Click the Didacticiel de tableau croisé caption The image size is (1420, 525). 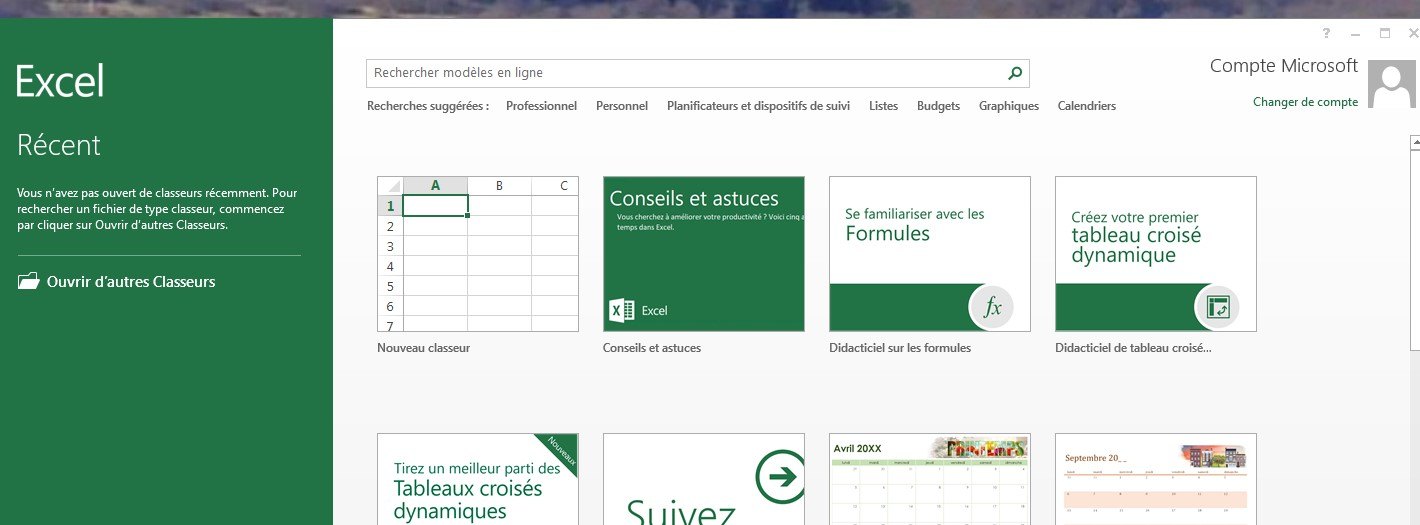pyautogui.click(x=1133, y=348)
